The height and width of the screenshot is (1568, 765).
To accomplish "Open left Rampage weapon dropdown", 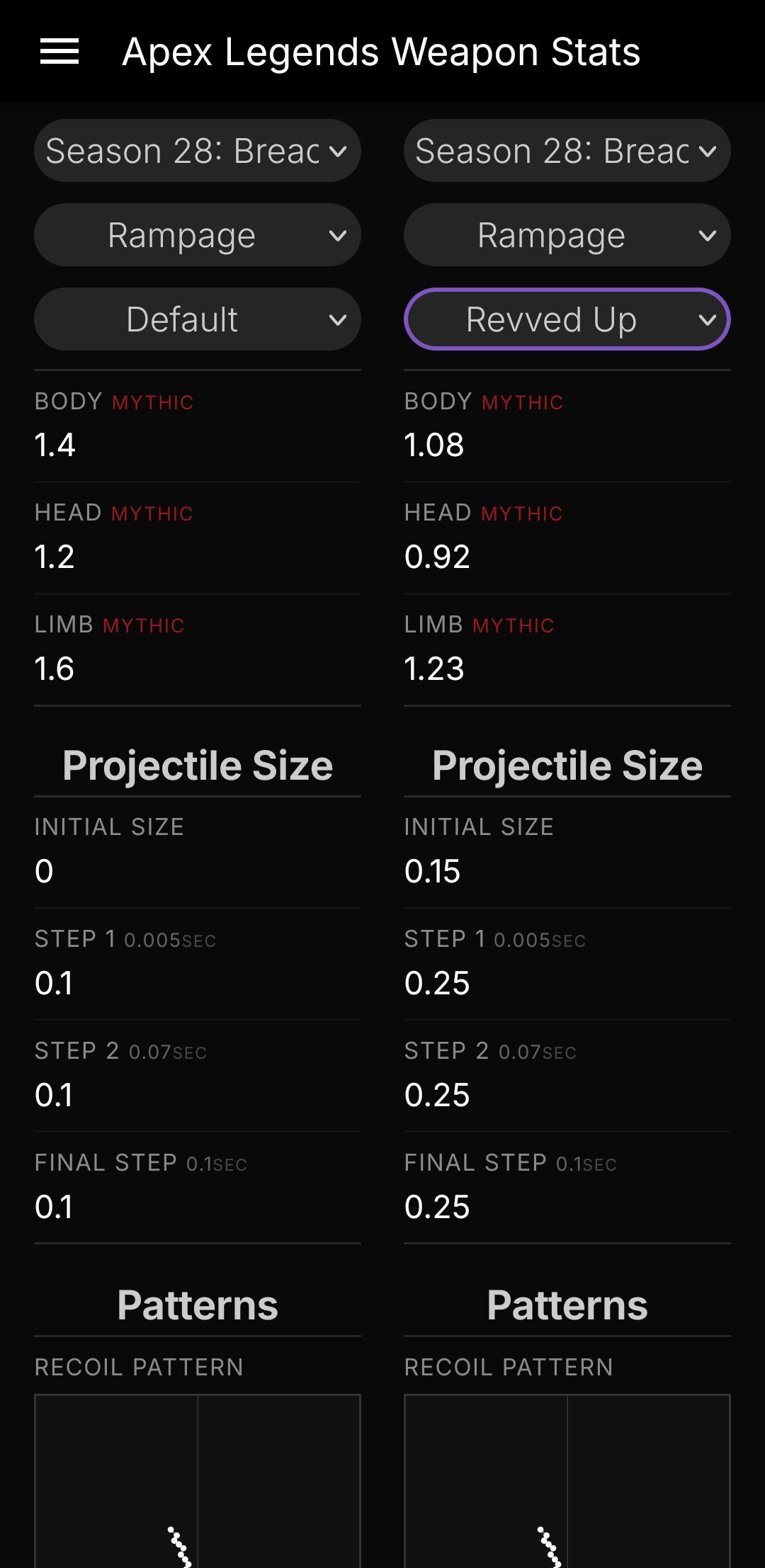I will point(181,235).
